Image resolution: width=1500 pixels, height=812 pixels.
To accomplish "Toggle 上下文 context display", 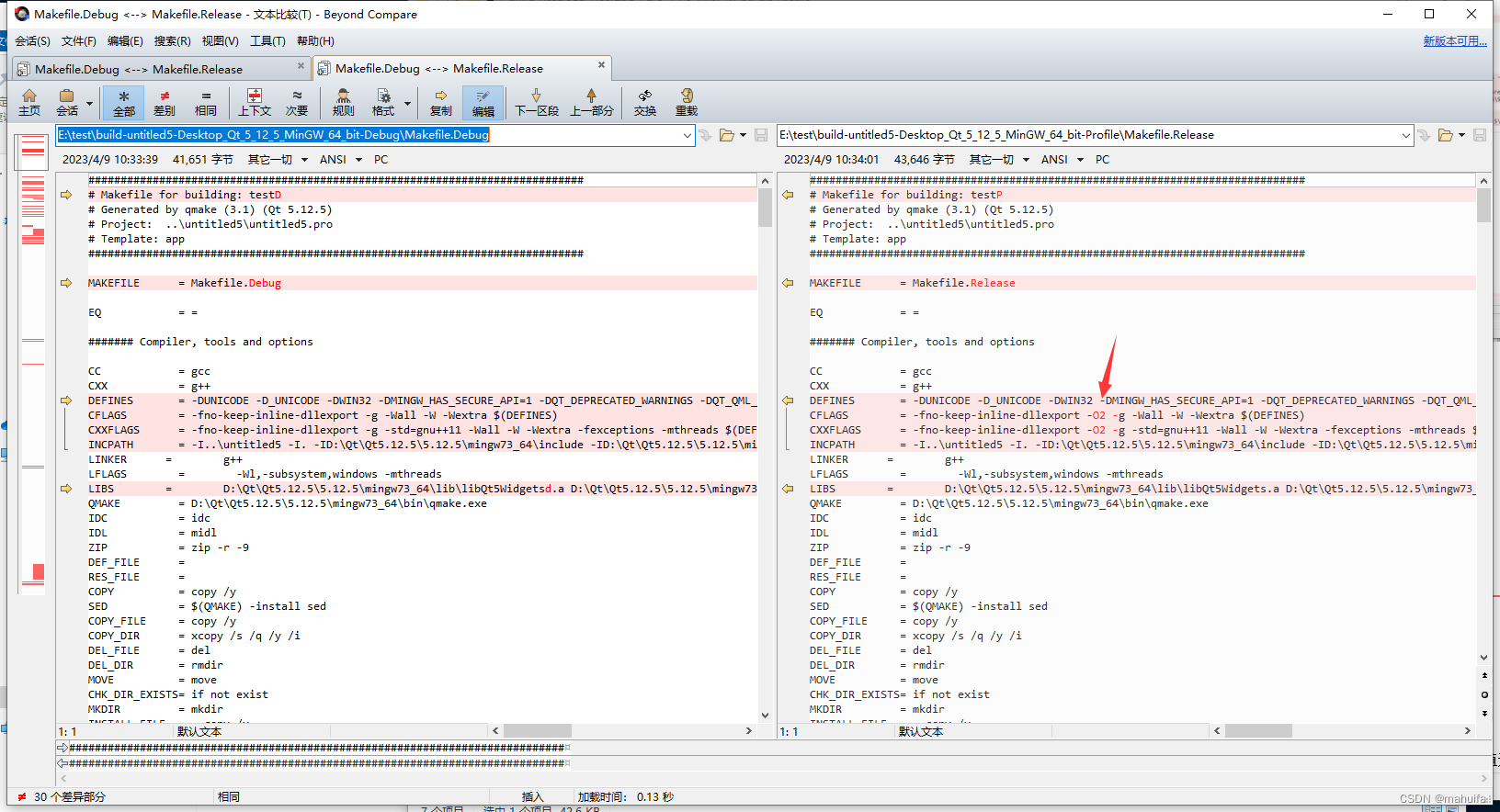I will coord(255,102).
